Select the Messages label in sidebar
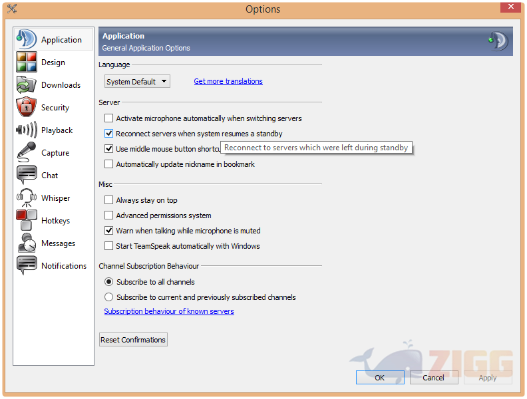Viewport: 527px width, 399px height. pyautogui.click(x=58, y=243)
